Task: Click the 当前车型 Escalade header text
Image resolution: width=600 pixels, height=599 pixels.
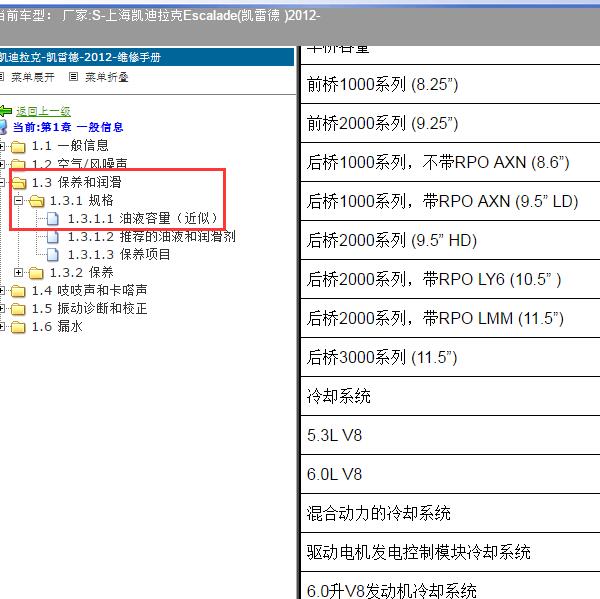Action: 160,16
